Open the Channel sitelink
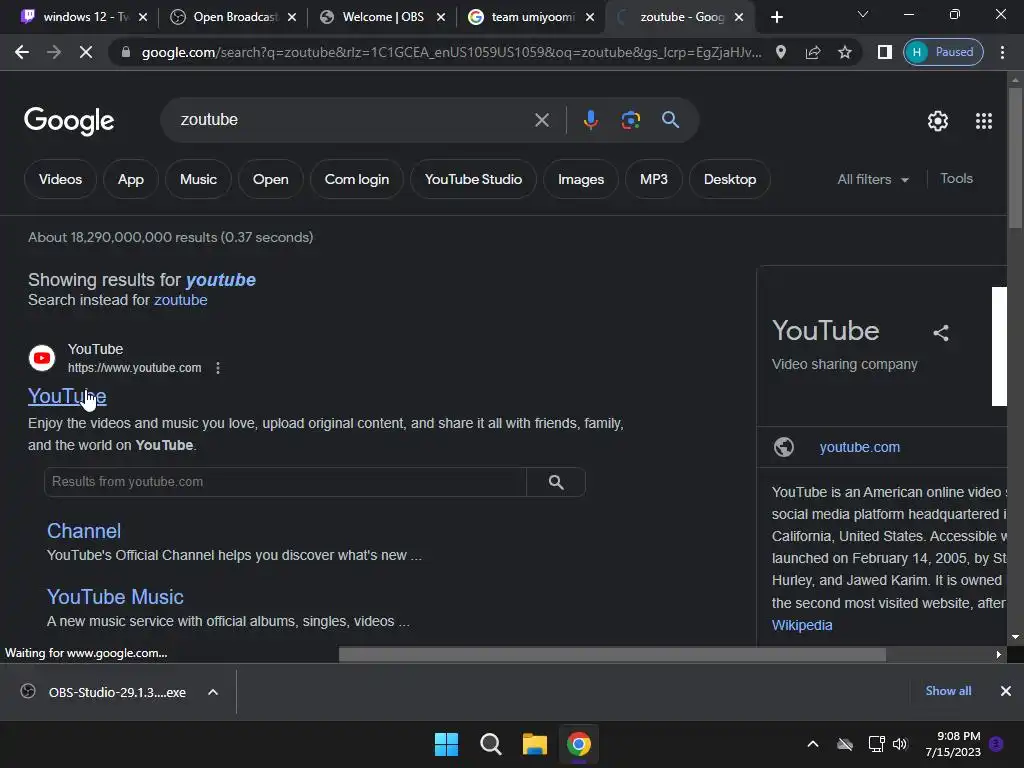1024x768 pixels. (84, 531)
